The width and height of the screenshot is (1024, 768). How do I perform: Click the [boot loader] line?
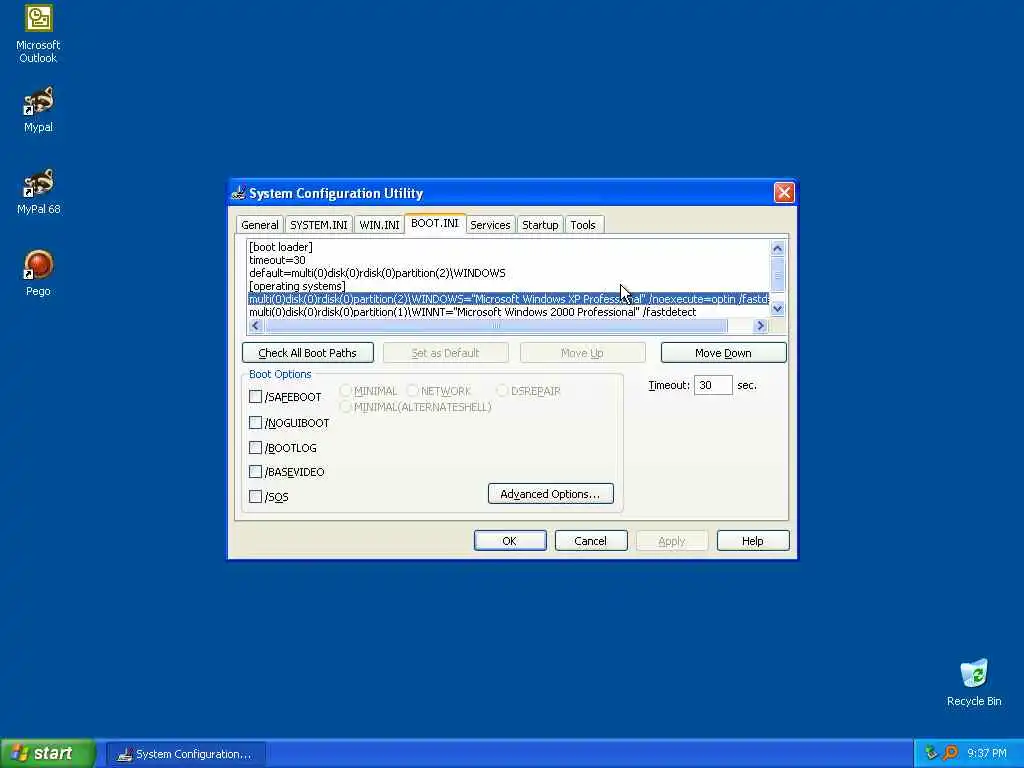pyautogui.click(x=281, y=247)
